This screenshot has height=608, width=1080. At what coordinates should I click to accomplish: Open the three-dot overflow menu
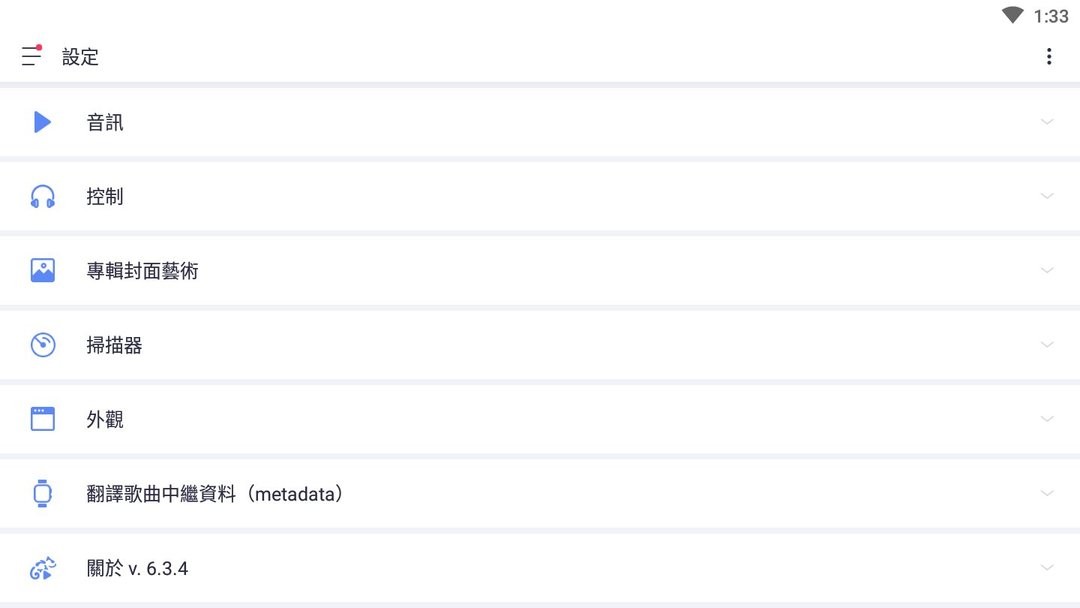click(x=1048, y=57)
